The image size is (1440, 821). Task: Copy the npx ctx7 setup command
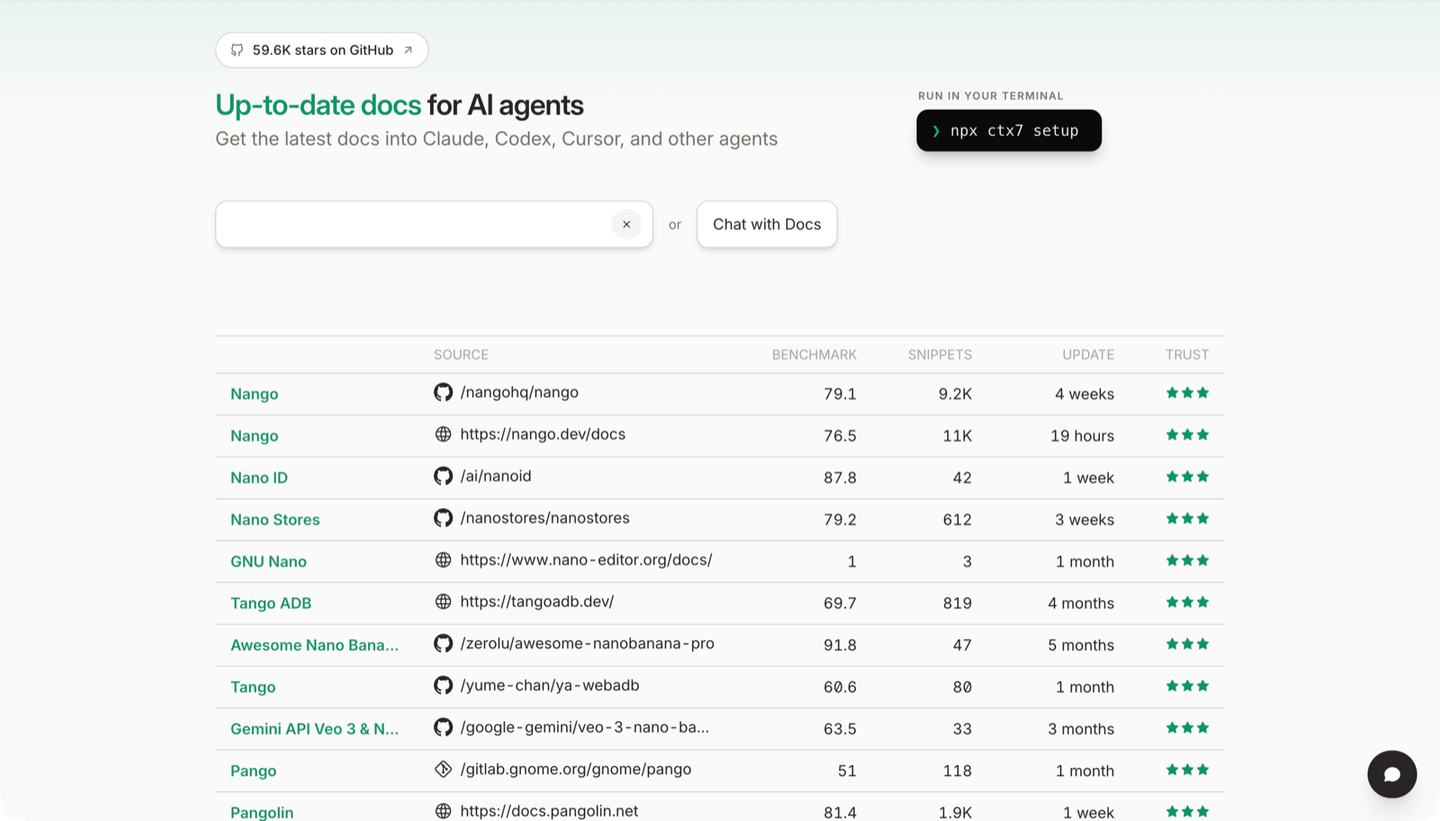point(1009,131)
